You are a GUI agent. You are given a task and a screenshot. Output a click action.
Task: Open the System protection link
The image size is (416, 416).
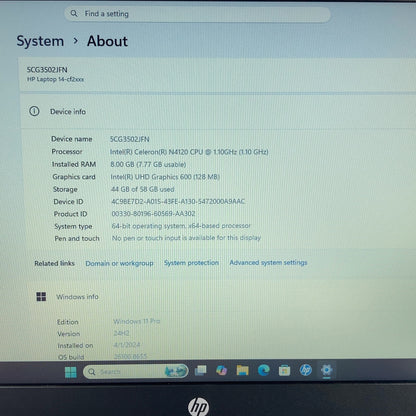pos(191,263)
